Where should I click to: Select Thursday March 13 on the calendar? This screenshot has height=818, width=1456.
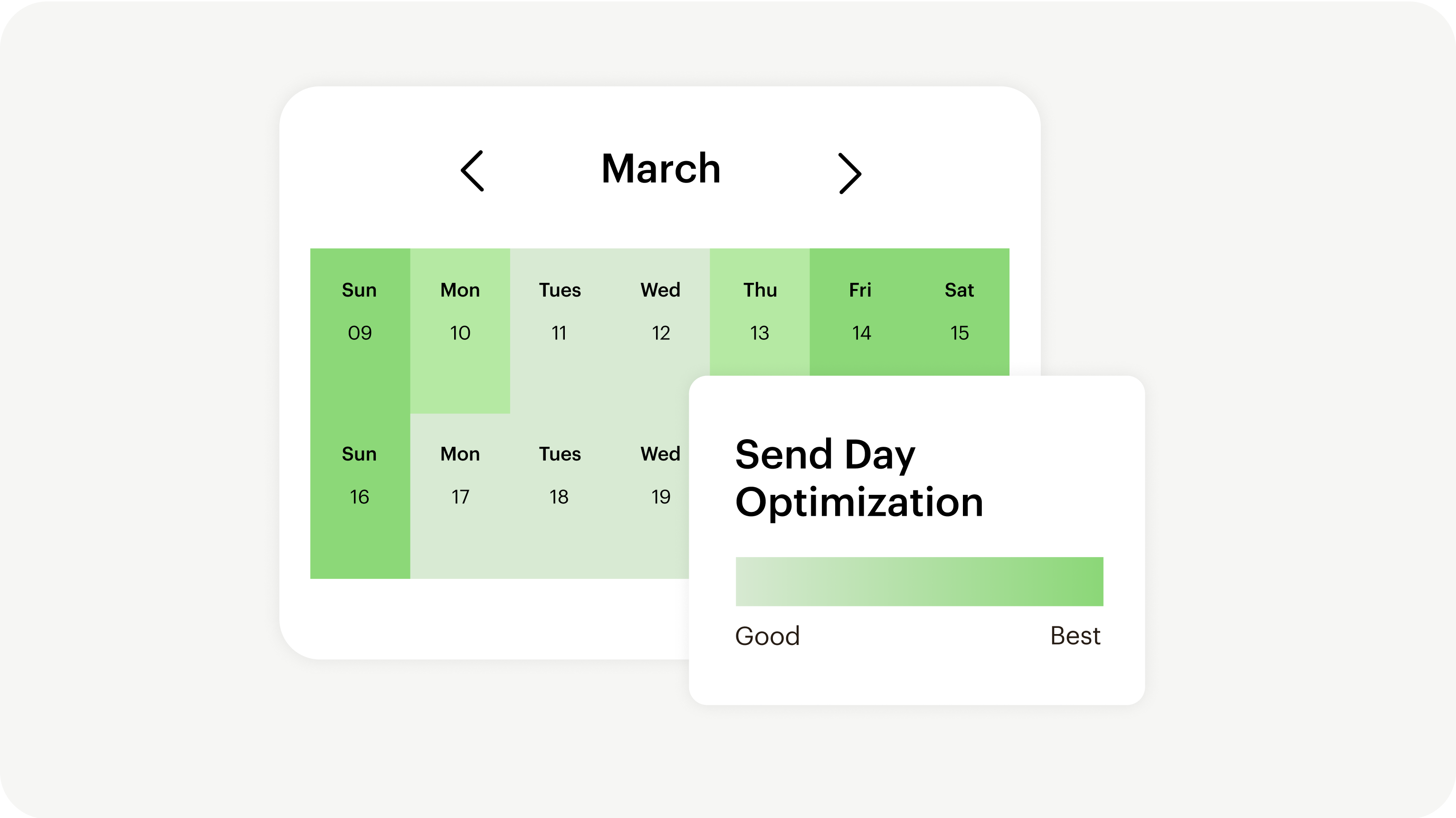[760, 333]
